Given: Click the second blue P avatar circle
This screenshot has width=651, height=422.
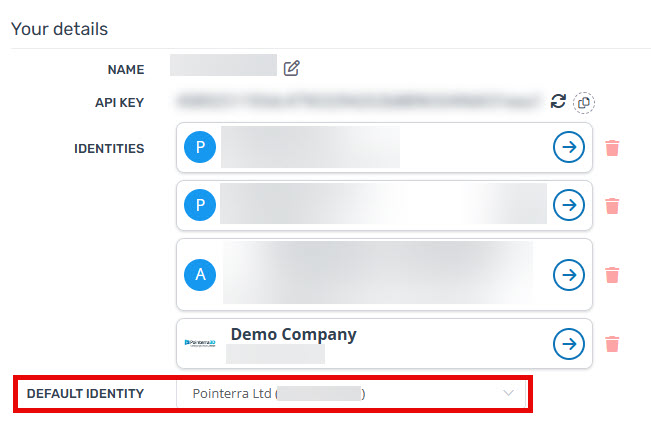Looking at the screenshot, I should tap(200, 205).
